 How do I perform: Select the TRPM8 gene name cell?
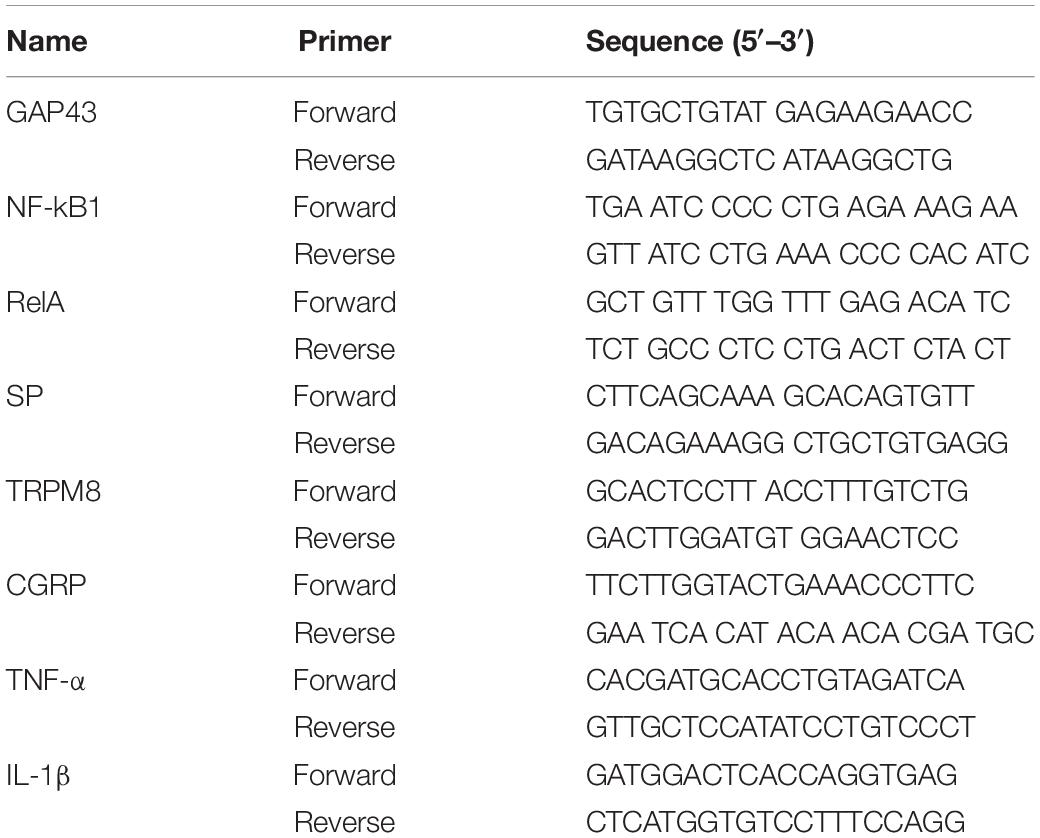point(53,491)
